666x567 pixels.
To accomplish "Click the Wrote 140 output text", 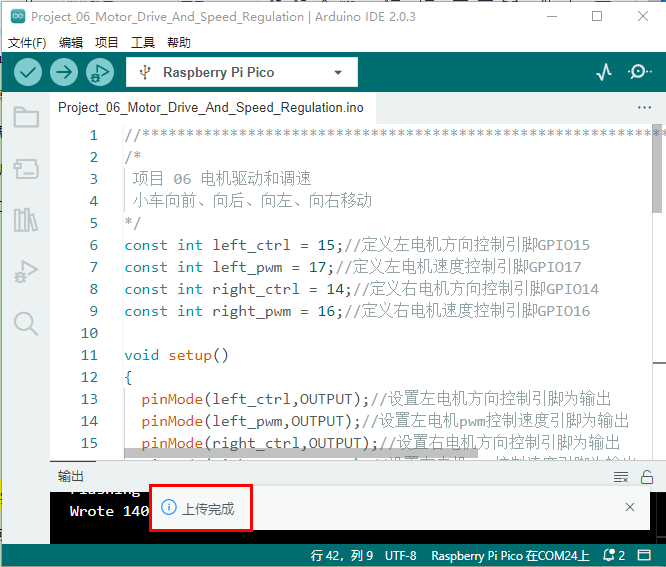I will click(109, 511).
